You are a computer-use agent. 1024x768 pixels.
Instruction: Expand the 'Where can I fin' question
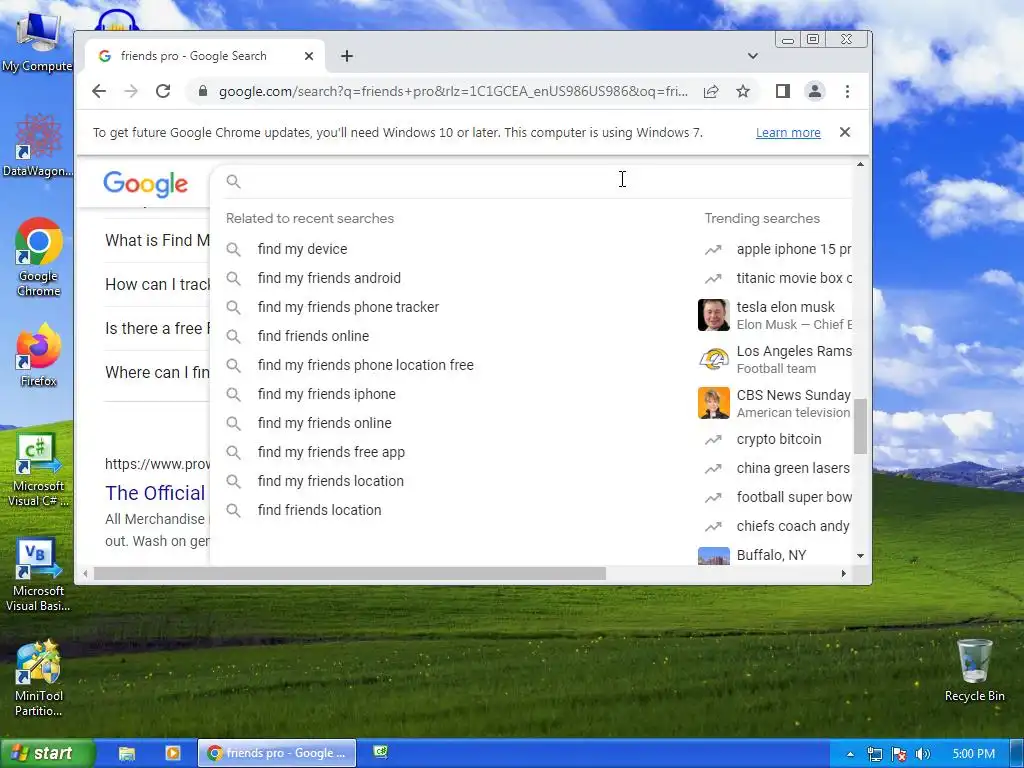(x=157, y=372)
